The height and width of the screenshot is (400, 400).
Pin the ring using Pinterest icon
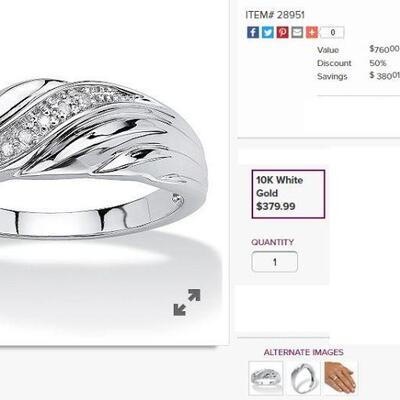(282, 32)
